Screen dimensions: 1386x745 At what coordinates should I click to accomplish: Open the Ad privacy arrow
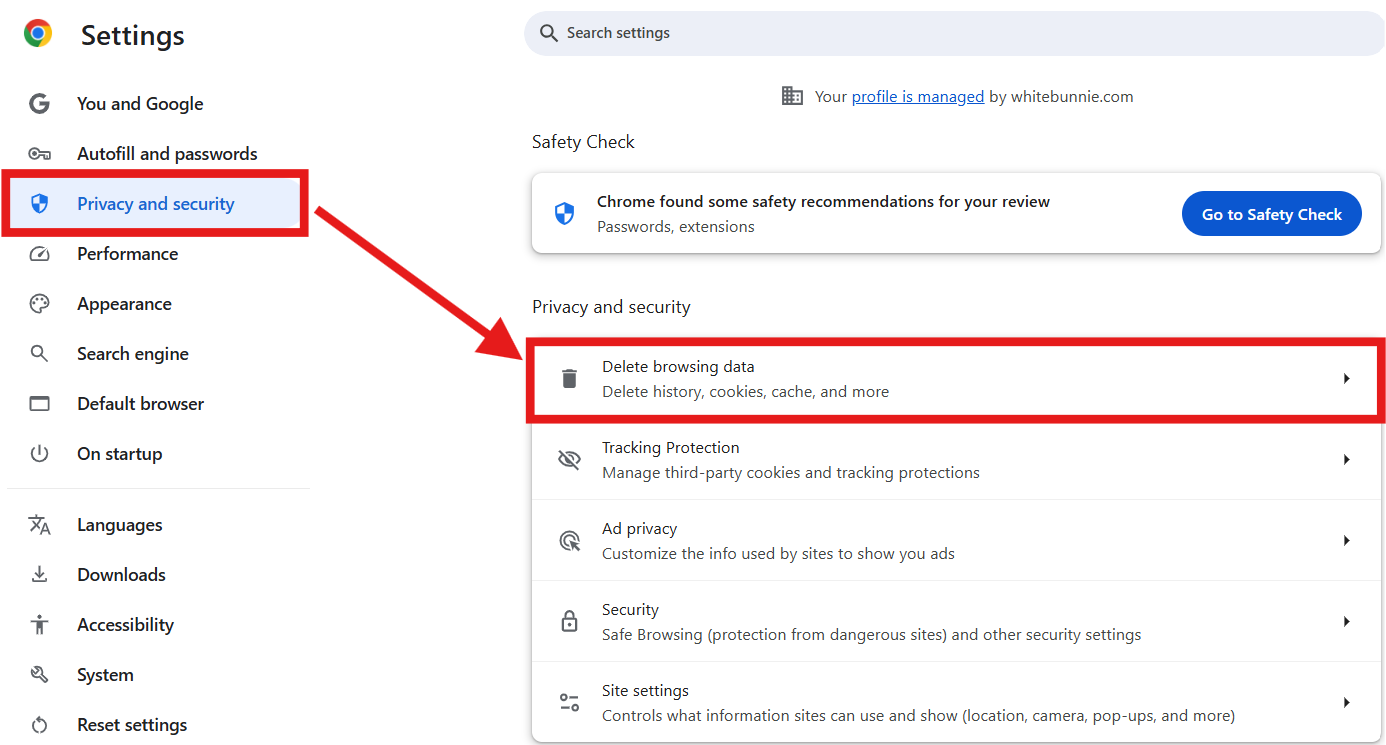pos(1346,541)
